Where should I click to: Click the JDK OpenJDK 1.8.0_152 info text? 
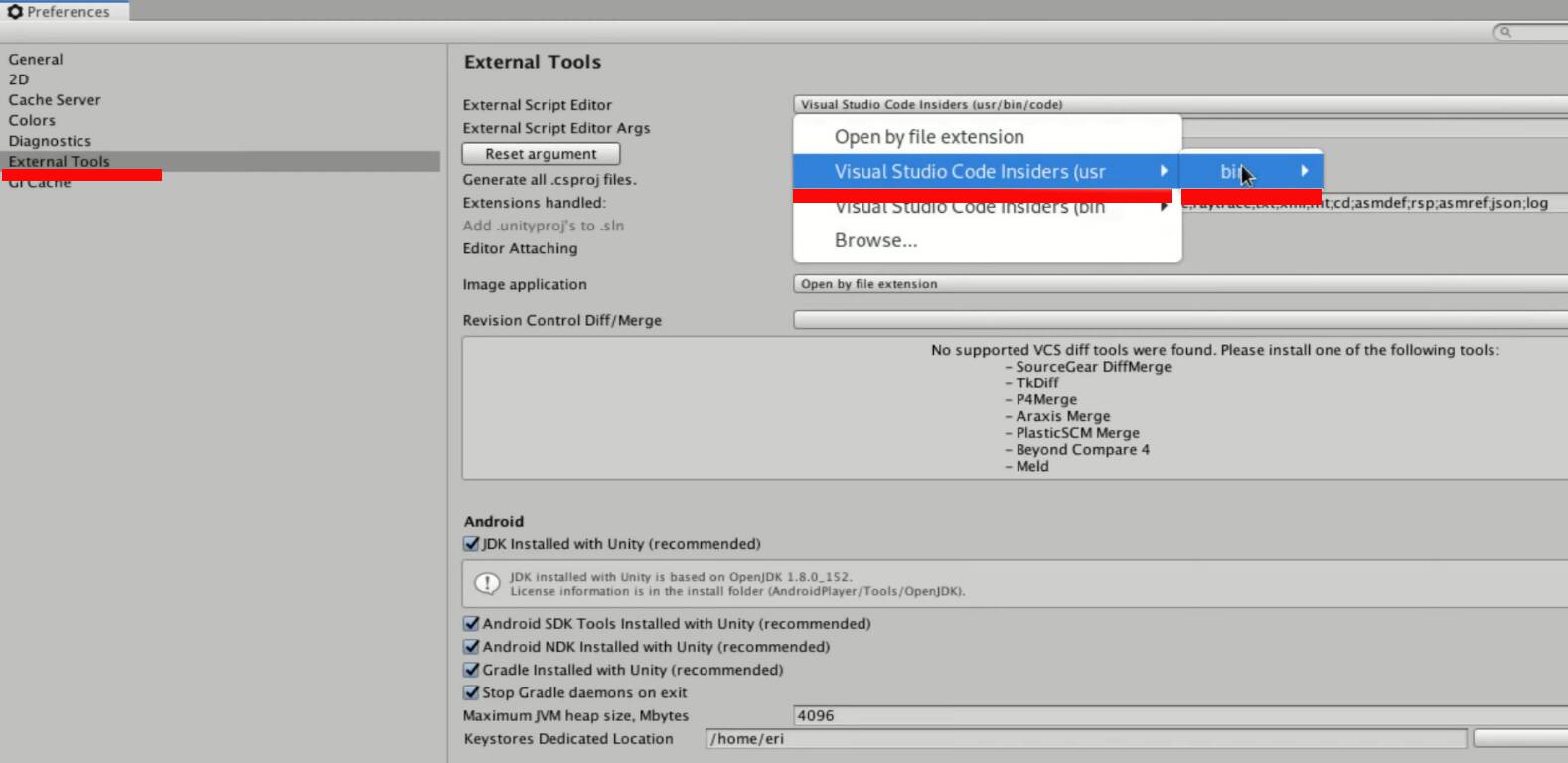681,577
